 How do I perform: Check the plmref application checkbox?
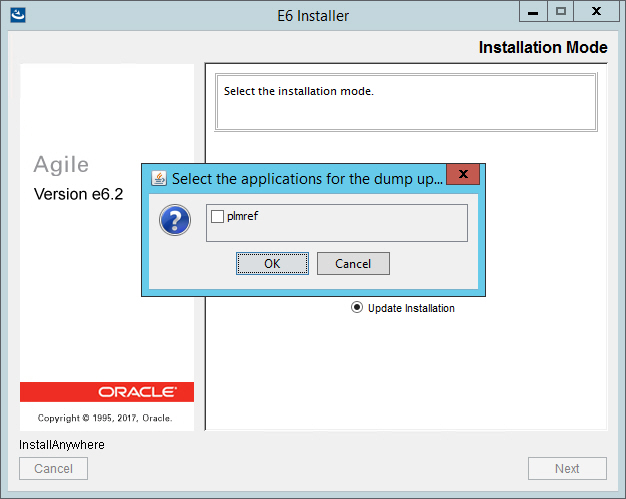click(217, 216)
